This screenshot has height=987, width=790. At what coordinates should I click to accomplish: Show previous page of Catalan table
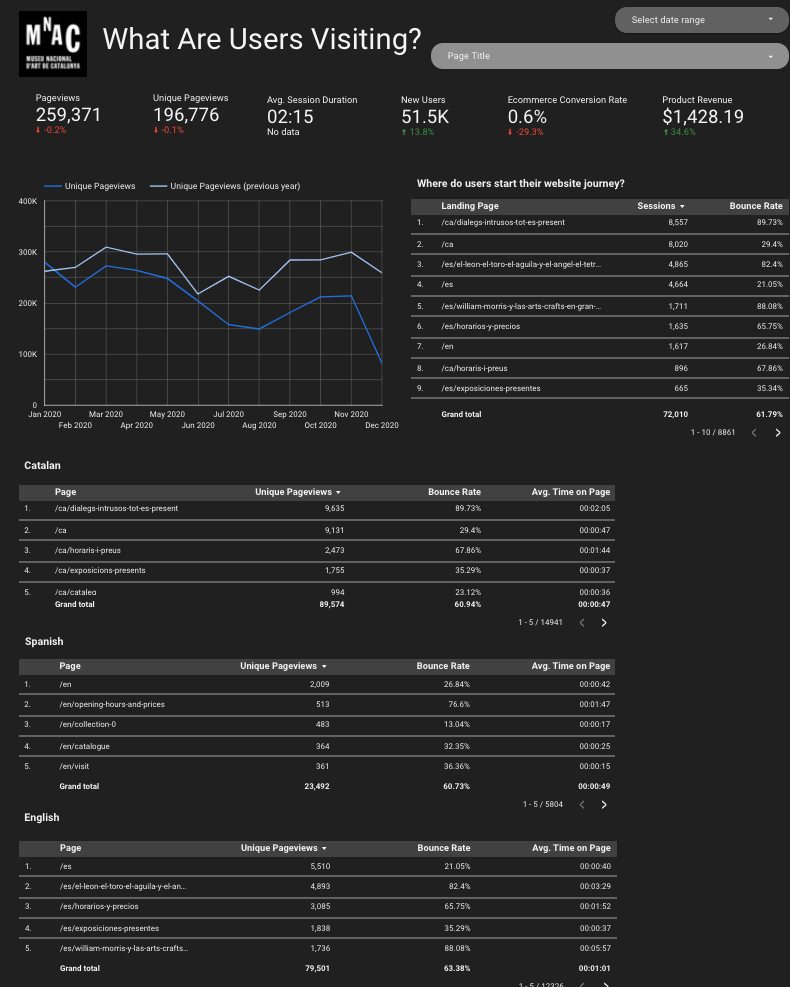click(x=580, y=623)
